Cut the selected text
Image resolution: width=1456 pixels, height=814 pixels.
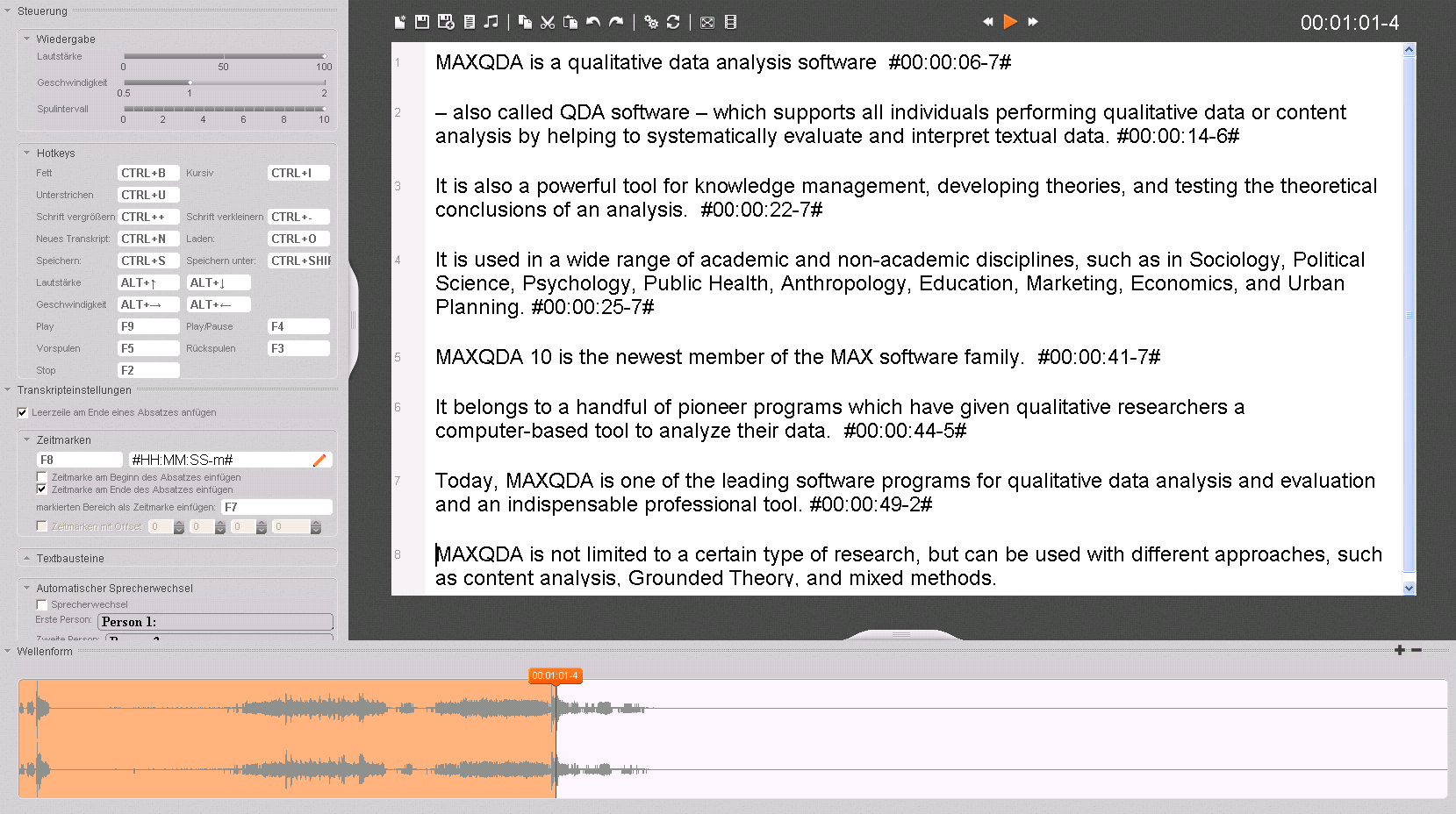point(547,22)
